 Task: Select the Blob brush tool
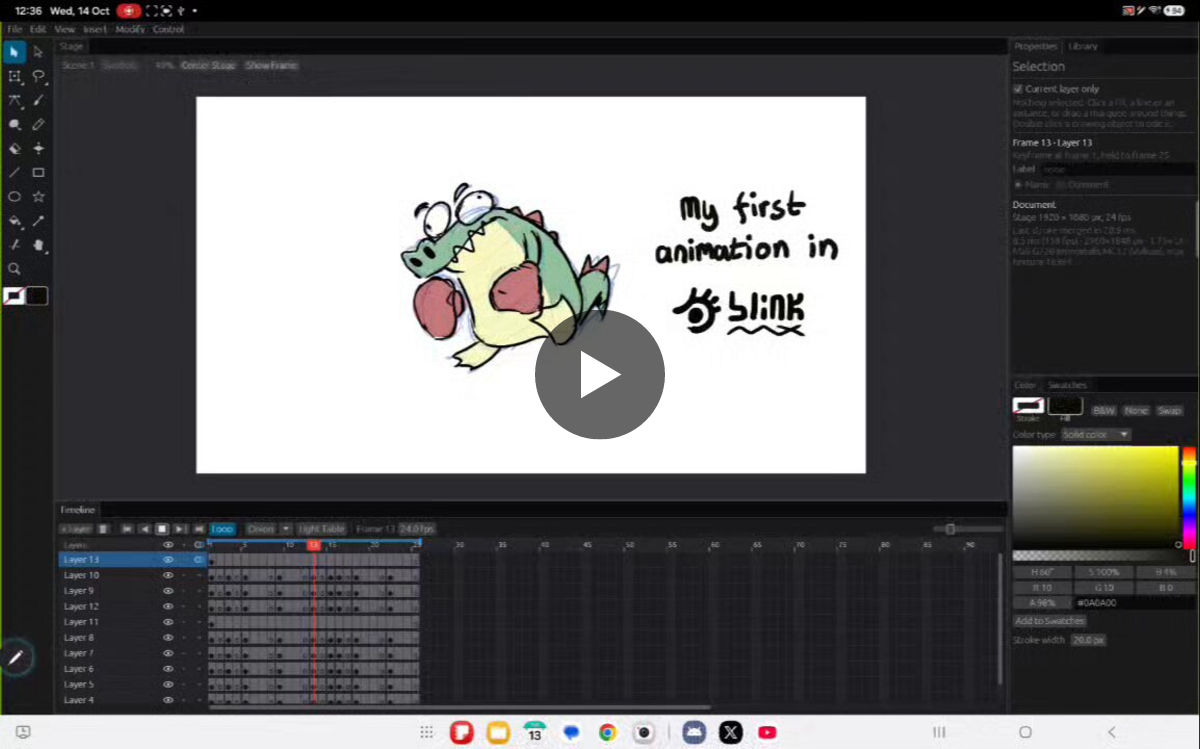(14, 124)
